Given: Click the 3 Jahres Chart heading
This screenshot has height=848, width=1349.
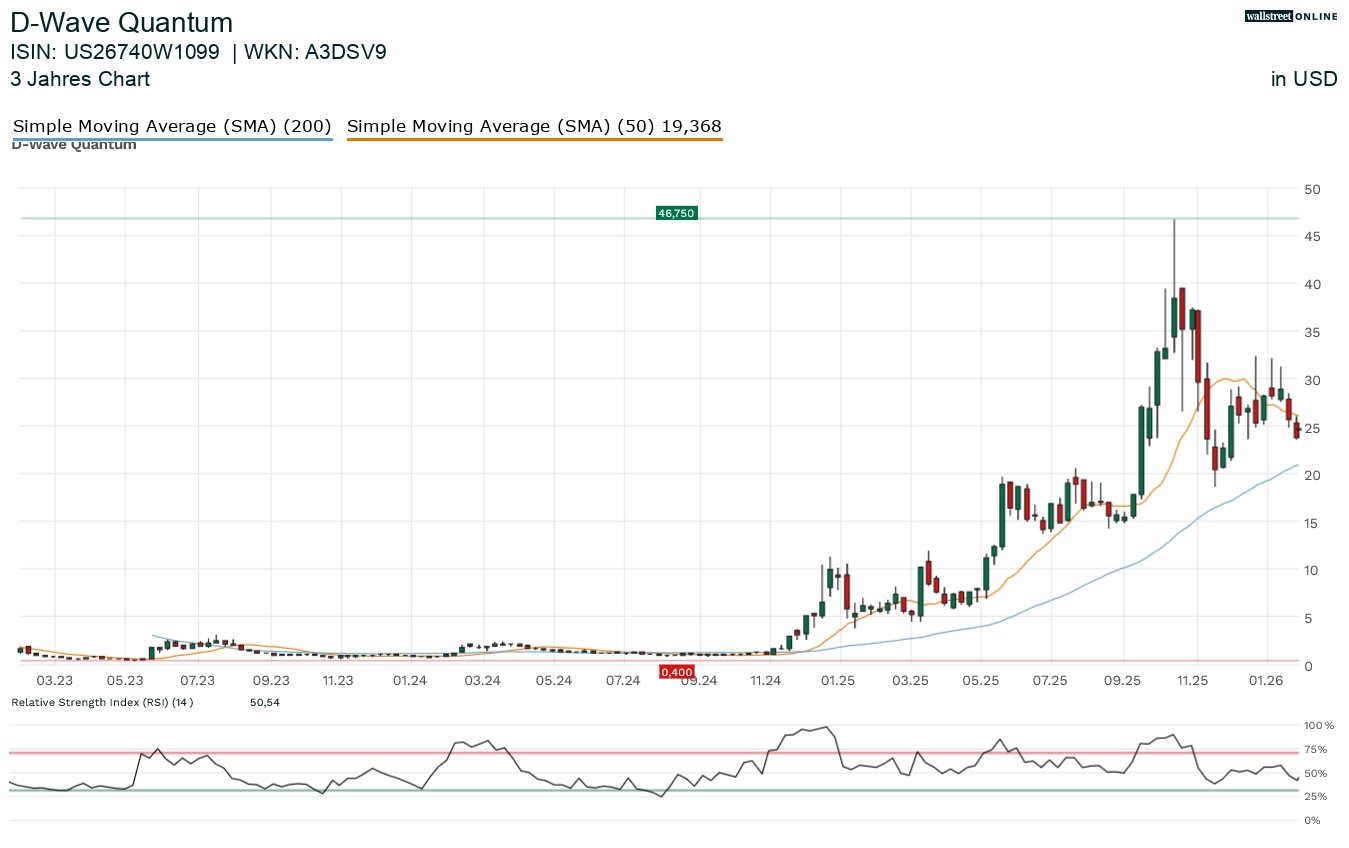Looking at the screenshot, I should point(80,79).
